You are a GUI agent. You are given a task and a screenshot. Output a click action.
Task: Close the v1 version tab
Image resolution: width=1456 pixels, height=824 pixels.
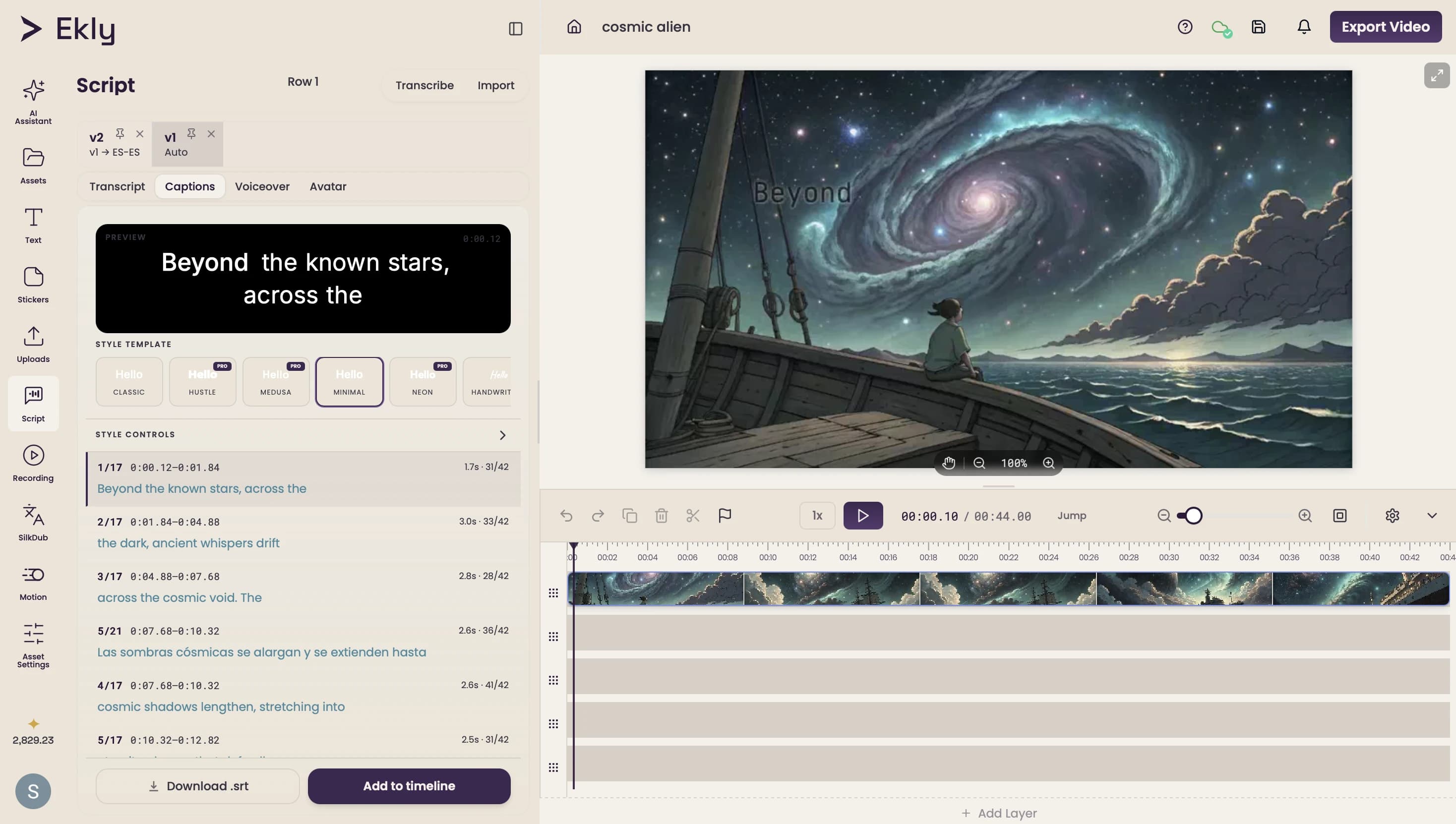[211, 133]
